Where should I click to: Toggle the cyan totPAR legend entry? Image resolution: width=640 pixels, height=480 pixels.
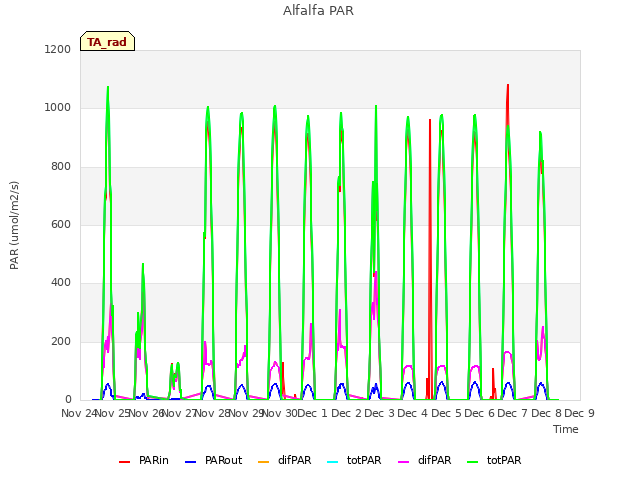tap(354, 460)
